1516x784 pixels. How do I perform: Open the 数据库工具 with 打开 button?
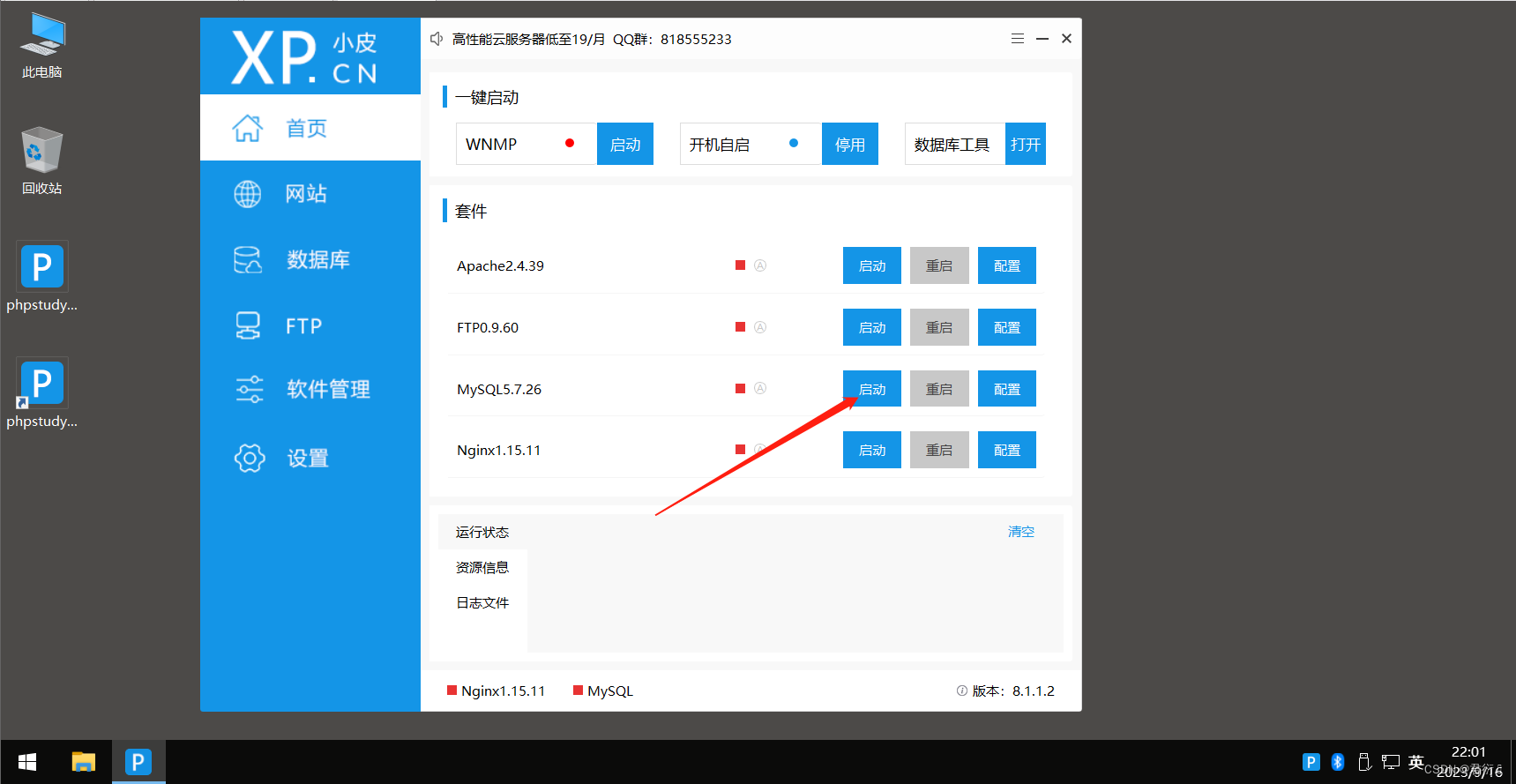click(1026, 144)
